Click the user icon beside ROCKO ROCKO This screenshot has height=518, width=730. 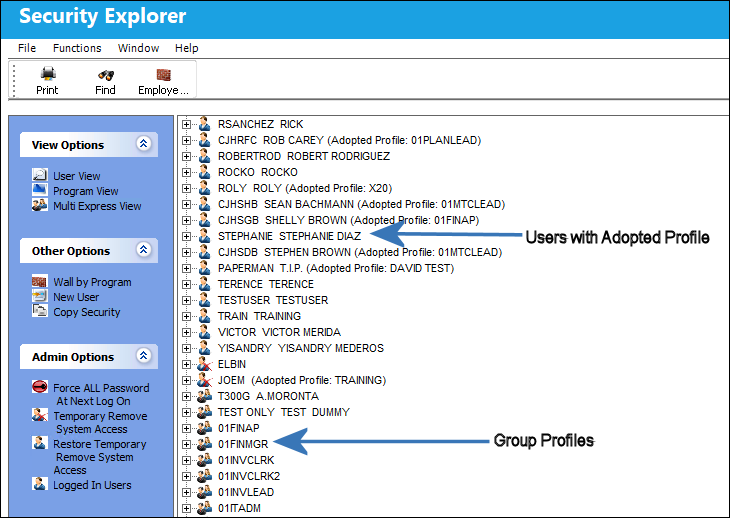pos(204,172)
